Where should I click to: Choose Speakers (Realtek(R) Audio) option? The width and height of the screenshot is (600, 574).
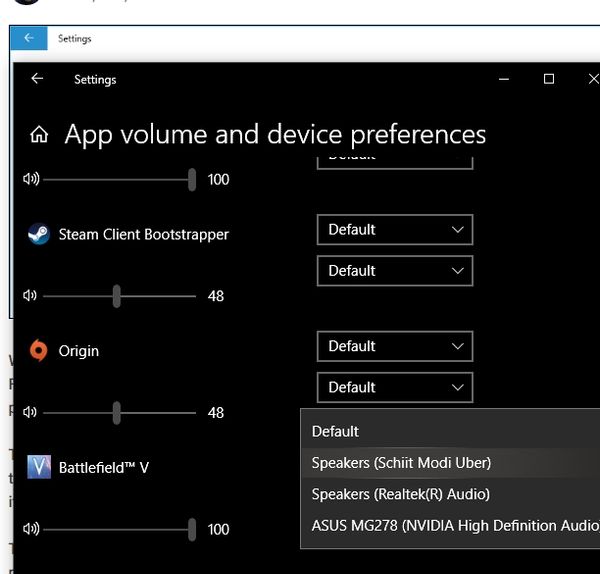(400, 494)
